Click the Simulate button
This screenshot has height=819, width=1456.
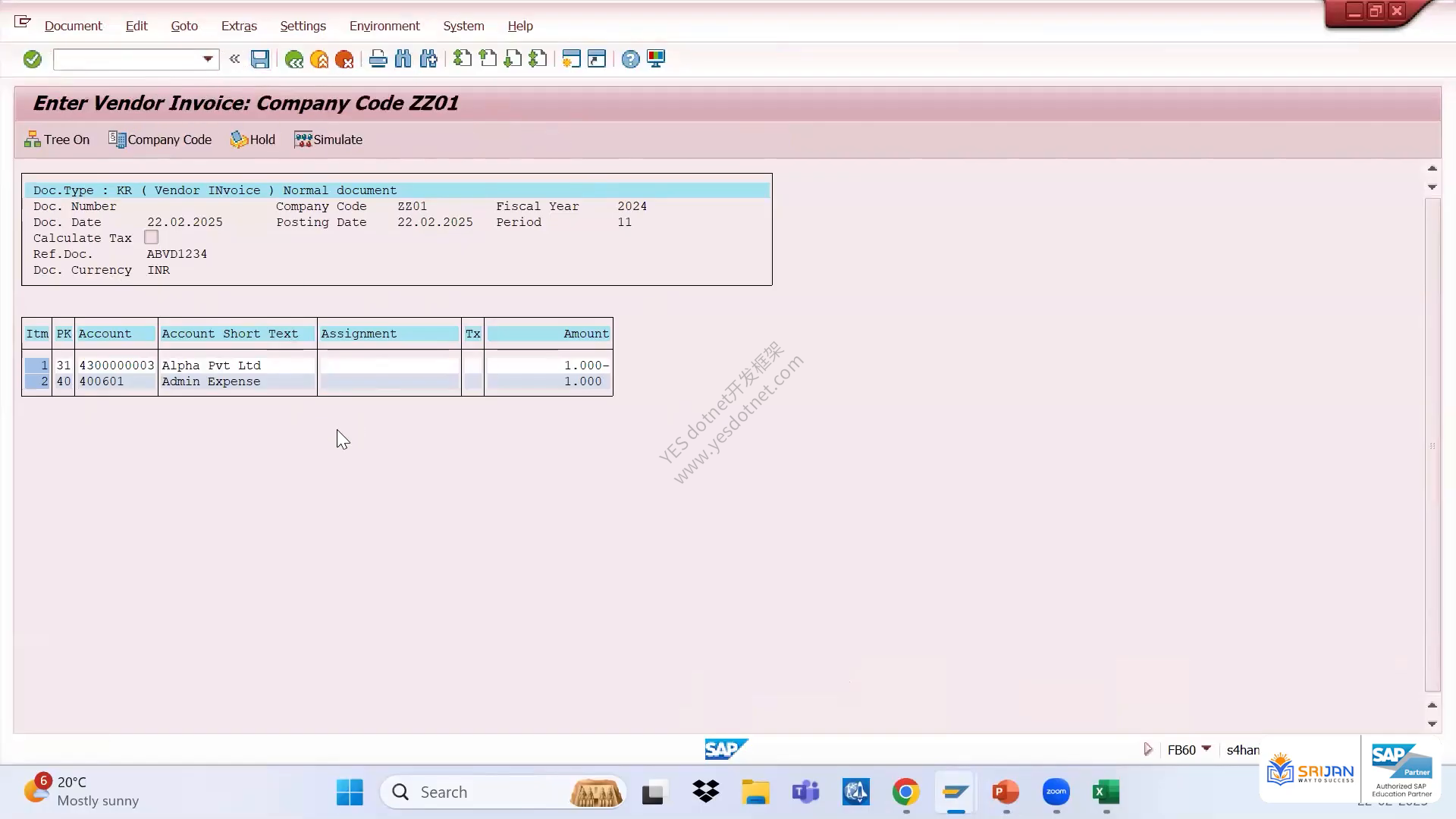(328, 140)
